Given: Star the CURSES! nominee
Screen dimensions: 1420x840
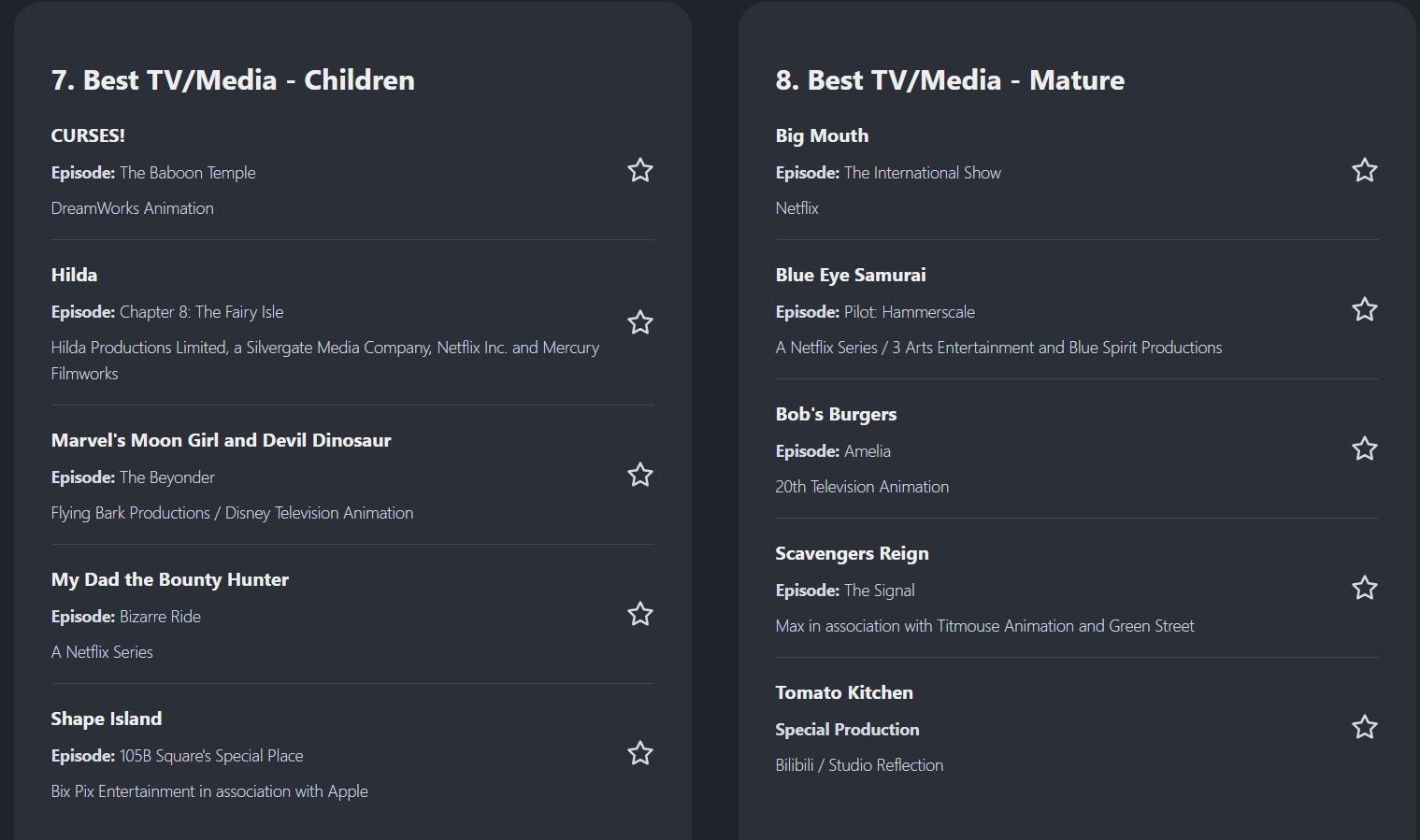Looking at the screenshot, I should [x=639, y=170].
